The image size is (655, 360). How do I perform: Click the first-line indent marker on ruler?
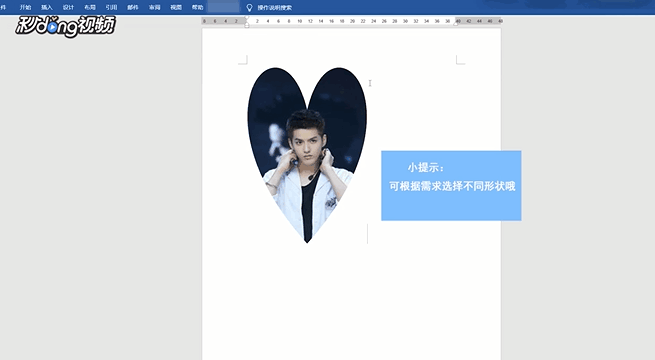click(247, 18)
